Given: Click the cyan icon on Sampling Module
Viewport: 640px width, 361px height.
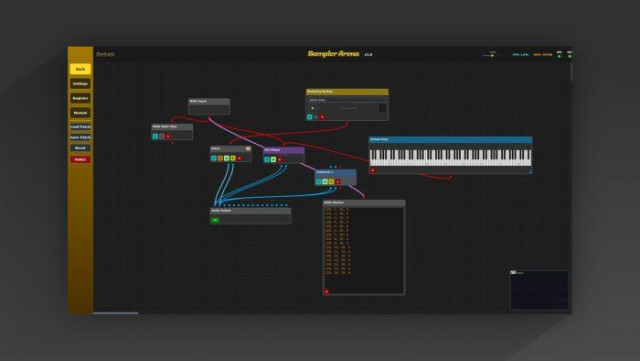Looking at the screenshot, I should [x=309, y=117].
